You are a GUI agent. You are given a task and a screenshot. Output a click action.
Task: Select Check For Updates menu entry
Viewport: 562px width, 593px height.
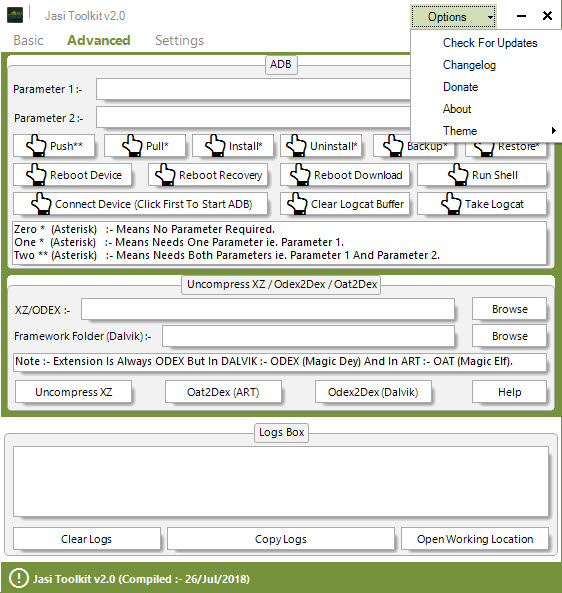490,43
